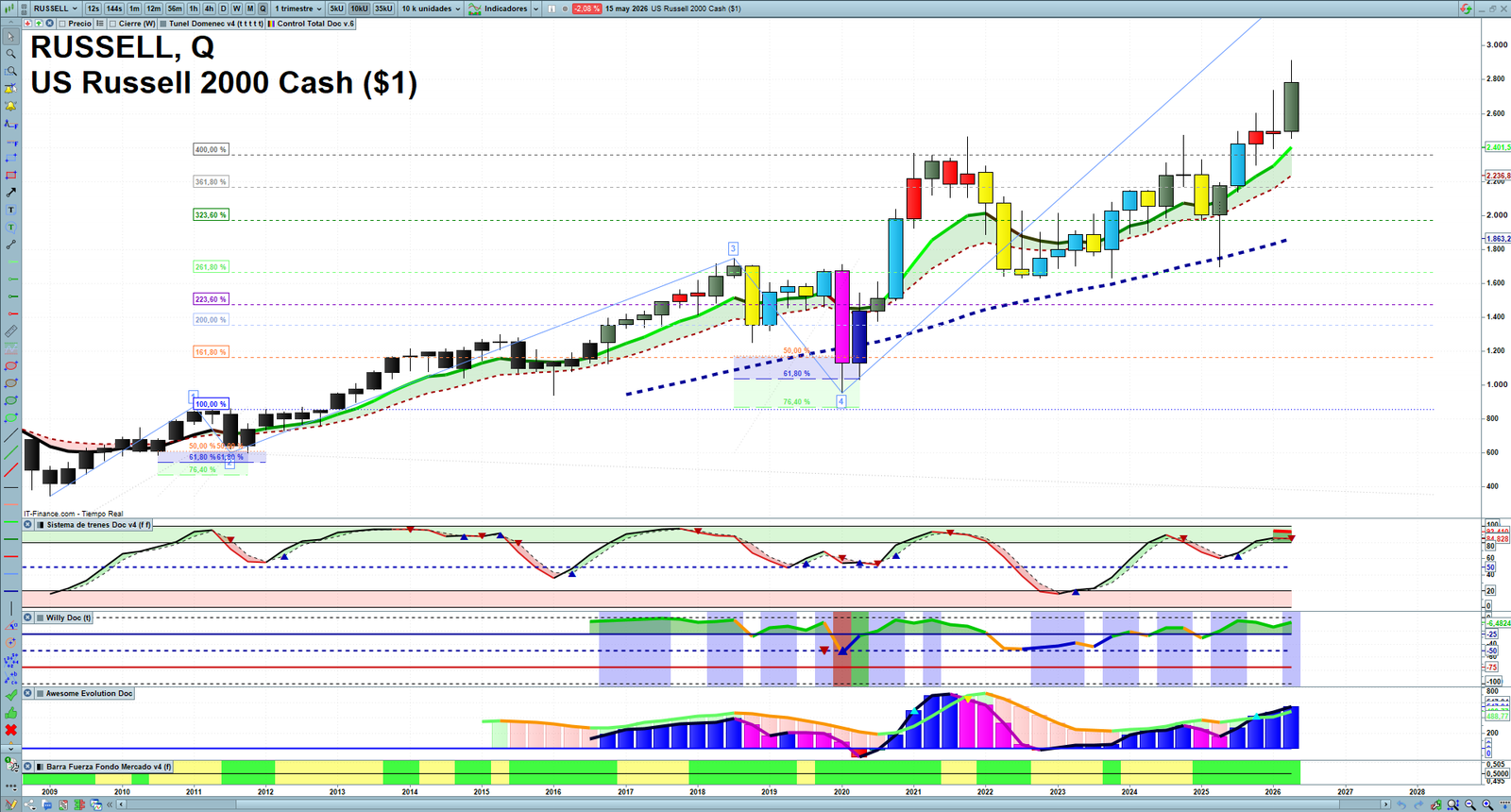This screenshot has height=812, width=1511.
Task: Select the 144s timeframe
Action: (114, 8)
